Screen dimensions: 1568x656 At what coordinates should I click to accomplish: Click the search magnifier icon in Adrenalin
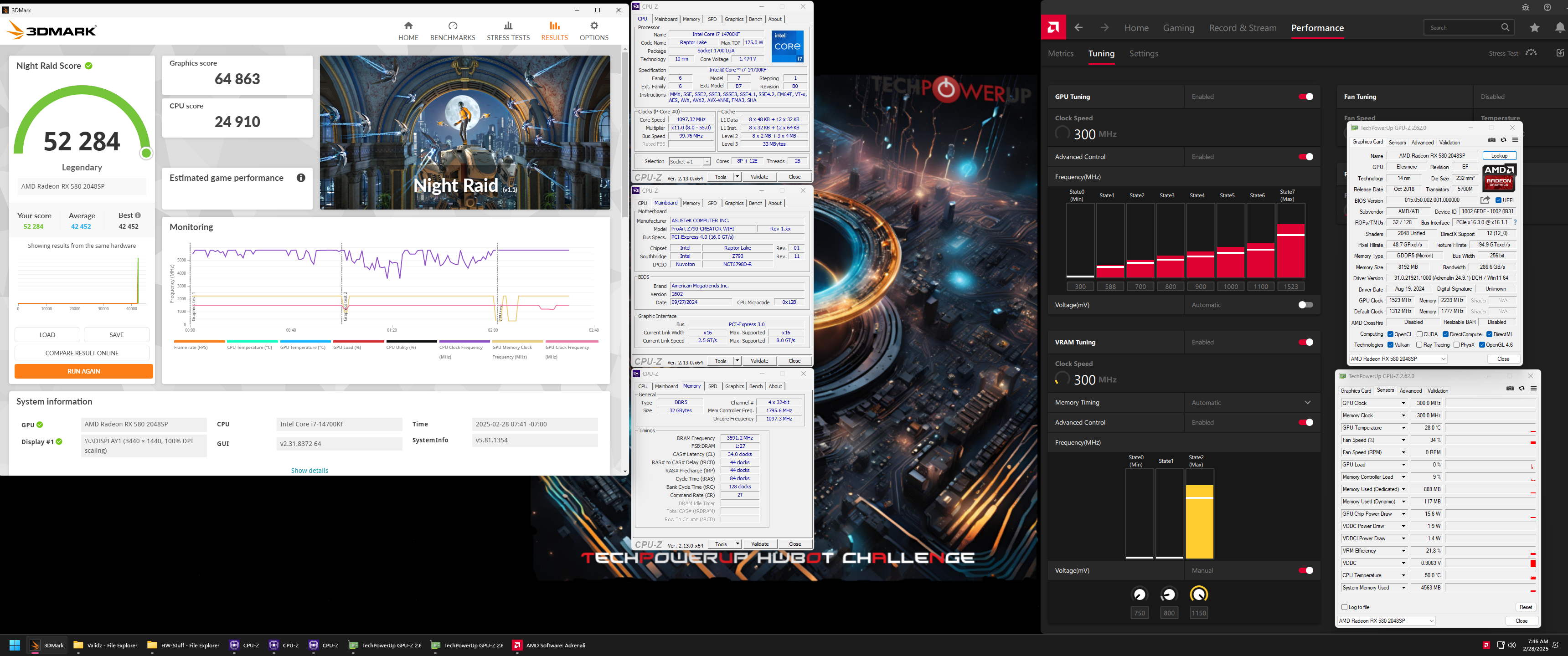click(1505, 27)
